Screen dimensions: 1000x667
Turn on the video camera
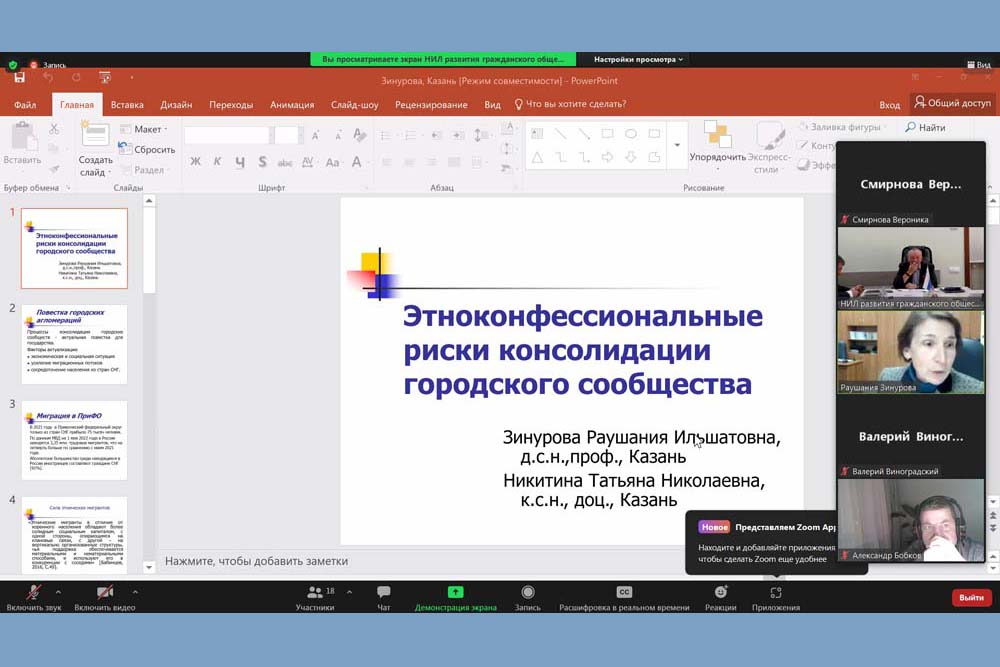point(104,597)
